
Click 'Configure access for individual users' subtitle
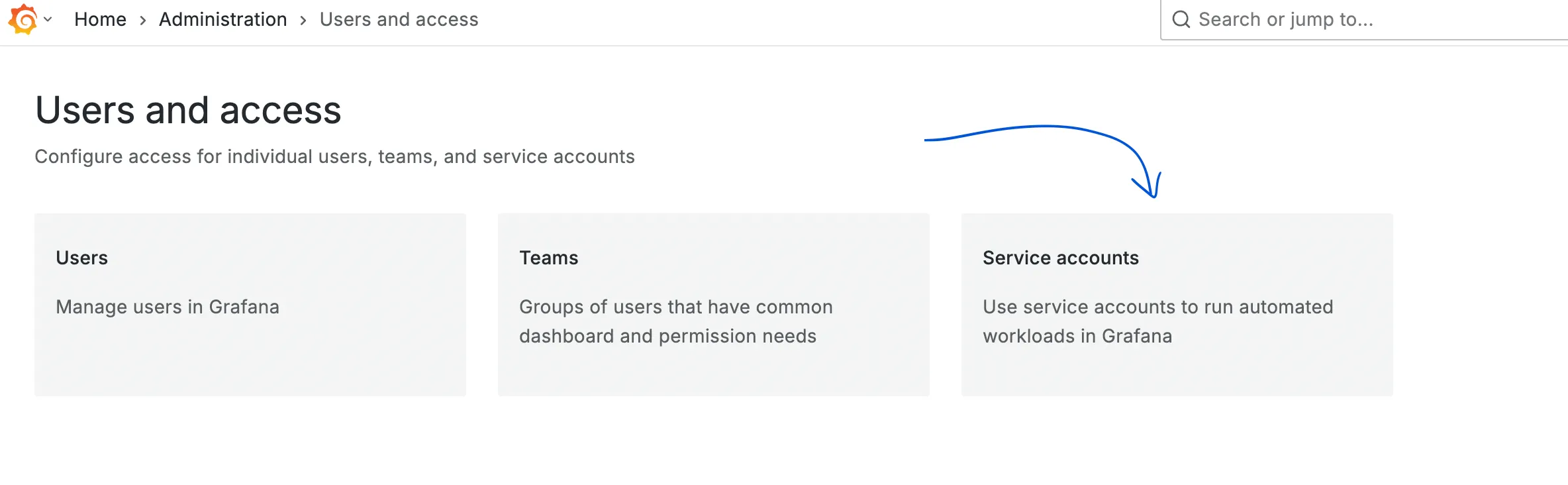tap(334, 156)
